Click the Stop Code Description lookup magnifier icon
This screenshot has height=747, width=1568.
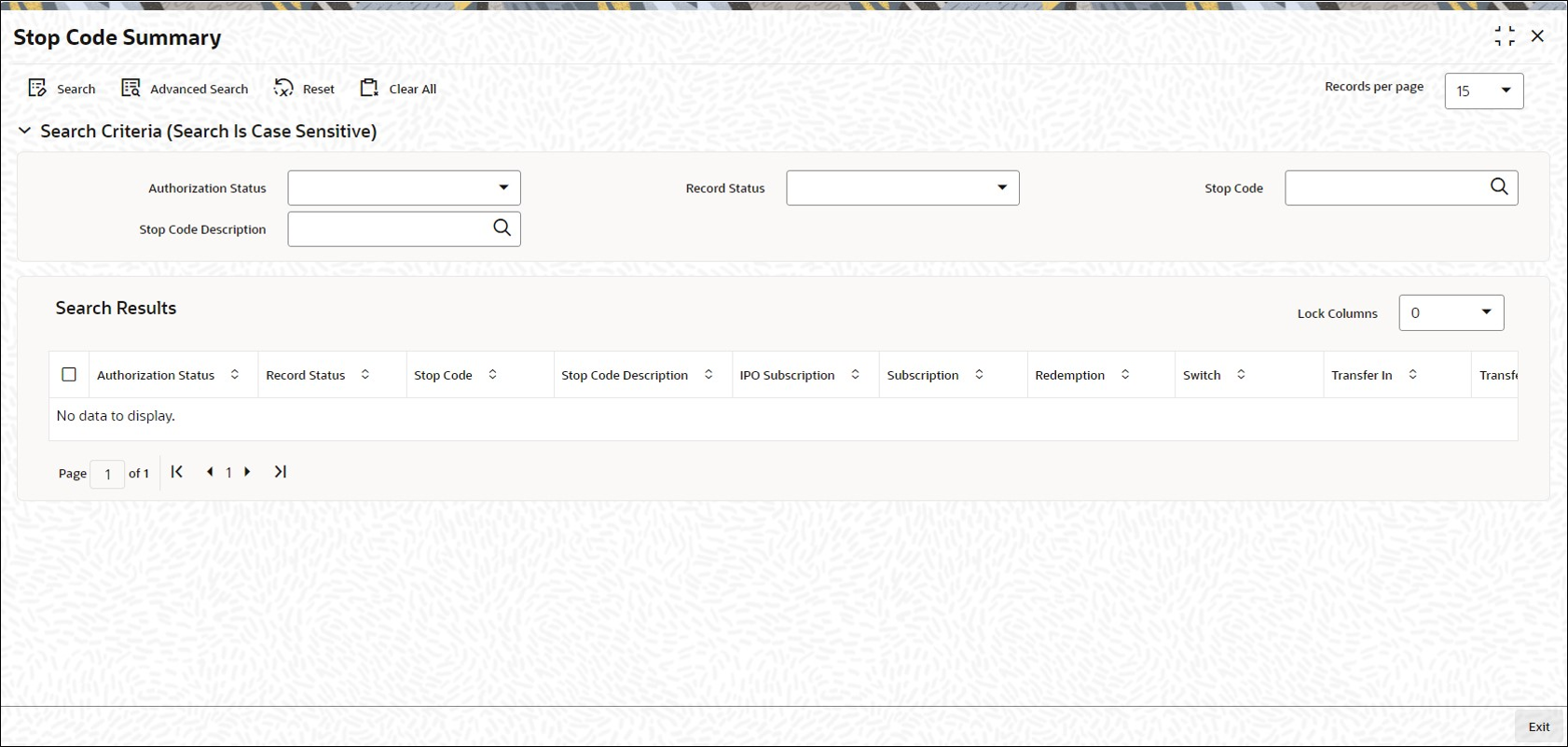point(502,228)
